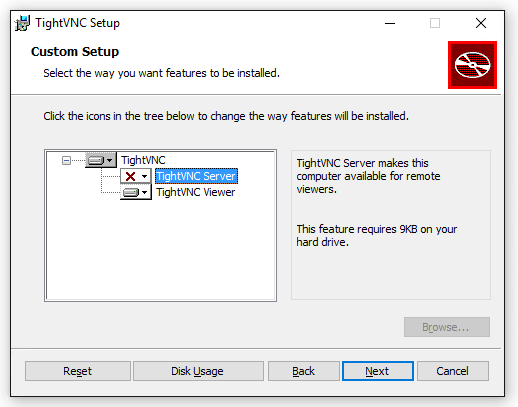Select the TightVNC Server tree item
518x407 pixels.
point(196,176)
